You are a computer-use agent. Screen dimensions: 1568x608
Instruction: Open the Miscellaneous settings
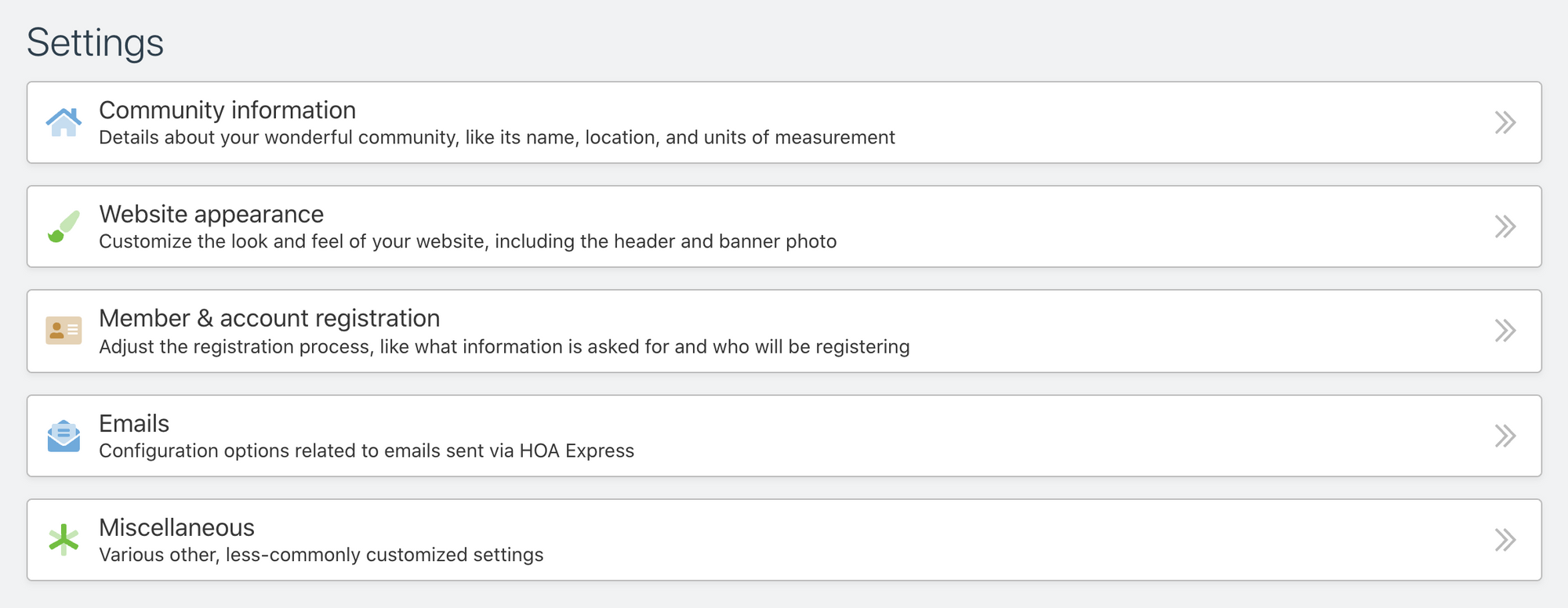(x=176, y=527)
